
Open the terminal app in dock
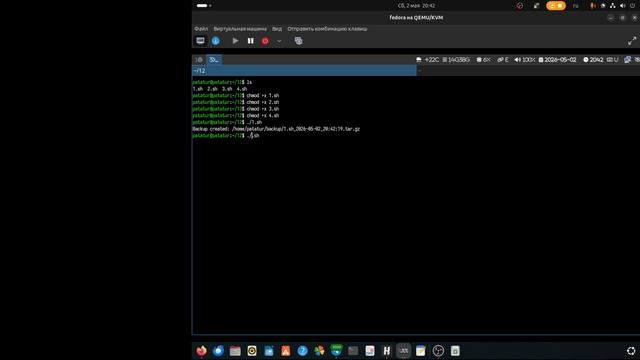tap(353, 351)
